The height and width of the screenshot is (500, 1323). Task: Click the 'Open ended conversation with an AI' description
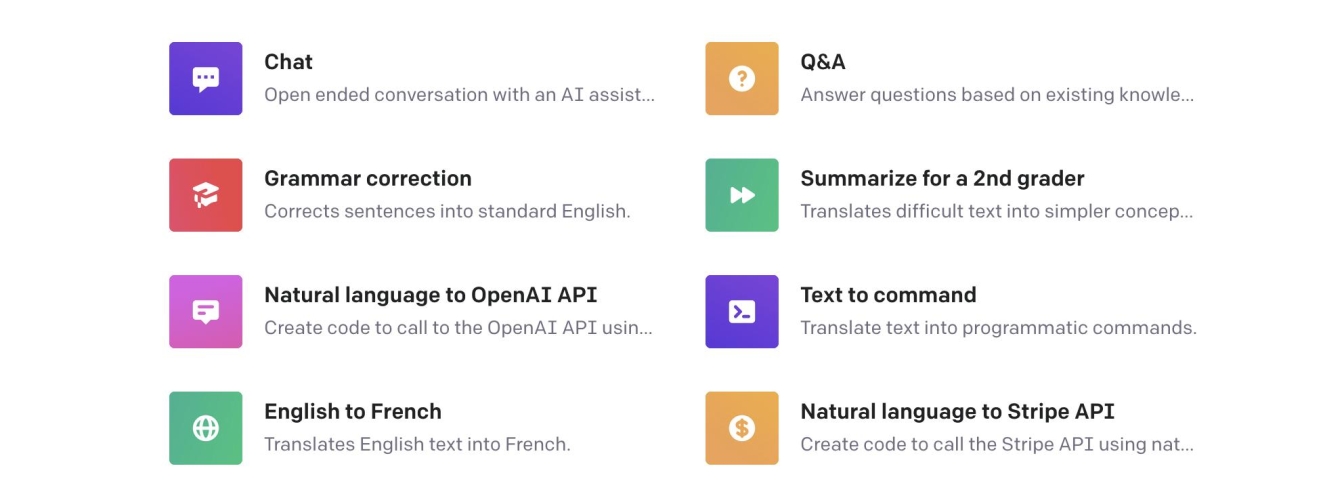[459, 96]
